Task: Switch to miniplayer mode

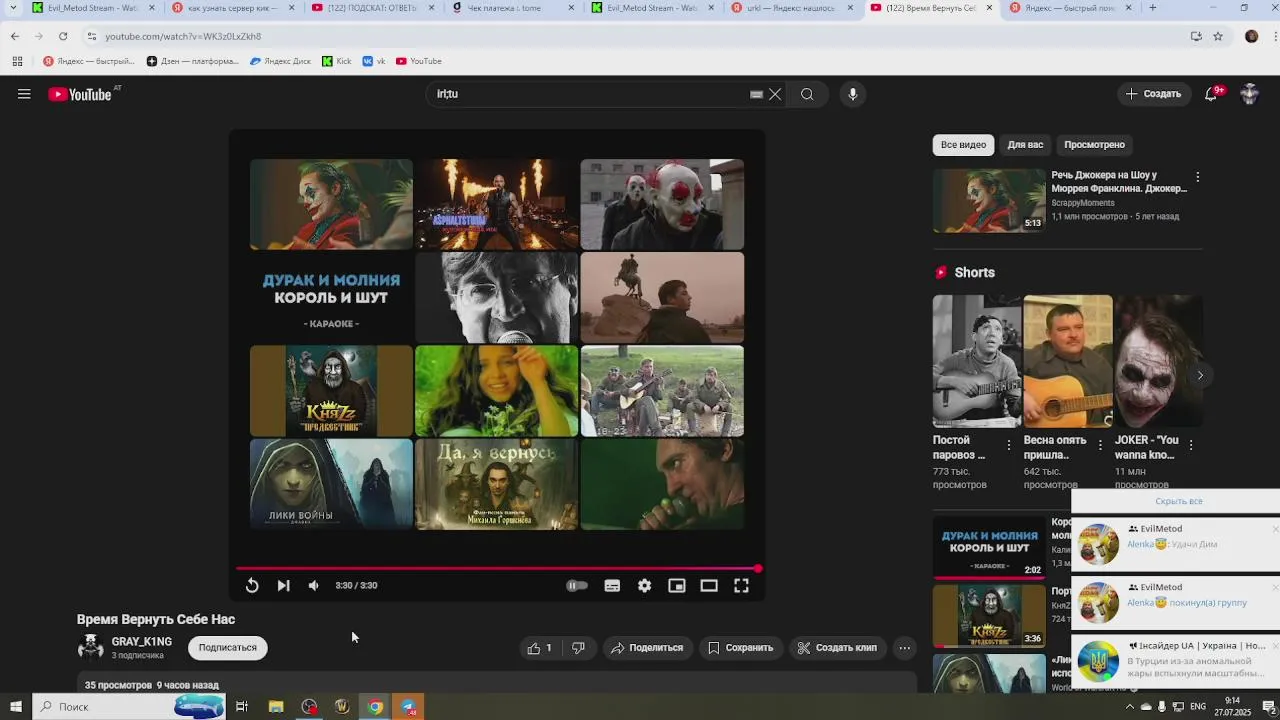Action: (677, 586)
